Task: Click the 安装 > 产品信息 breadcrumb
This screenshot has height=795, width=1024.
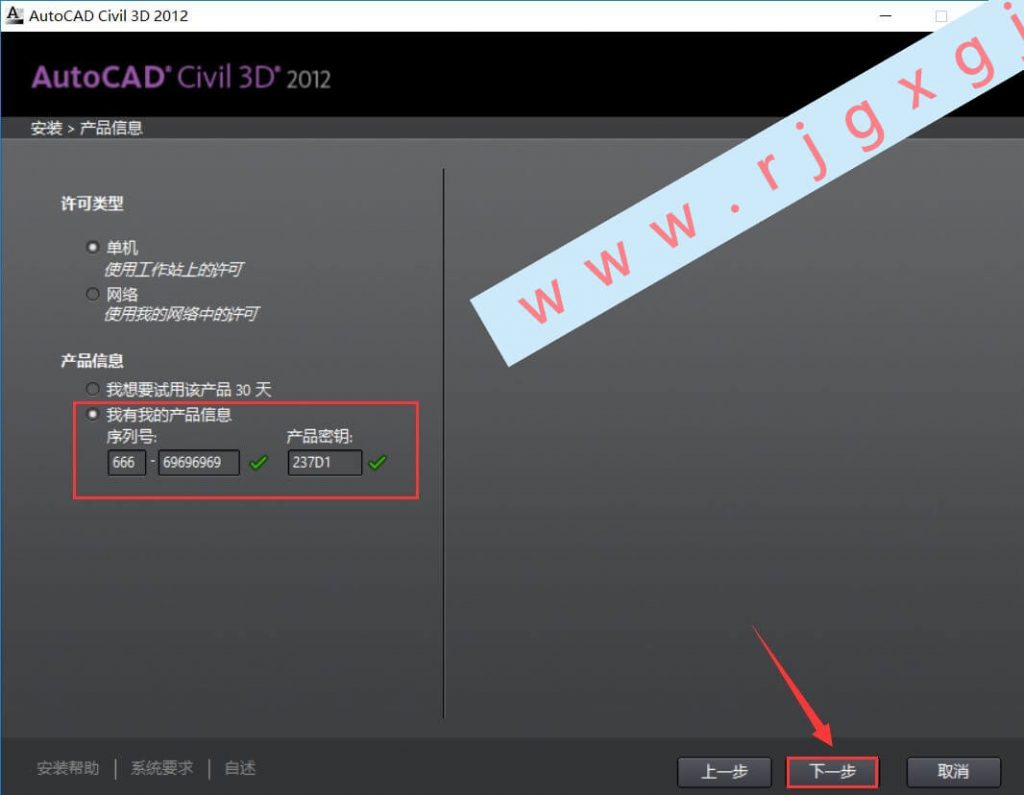Action: (x=86, y=128)
